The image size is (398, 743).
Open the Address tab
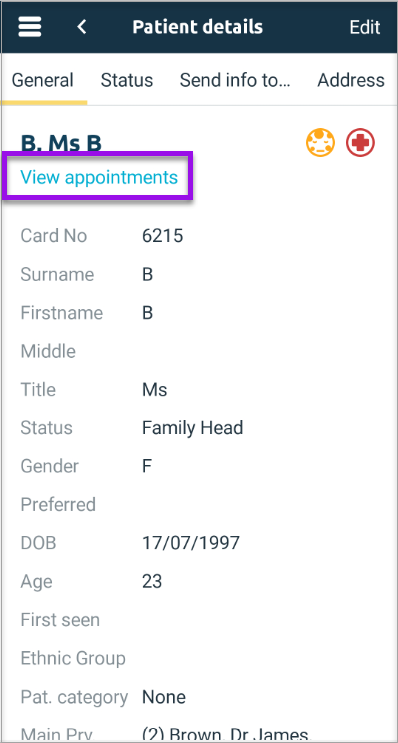pyautogui.click(x=351, y=80)
